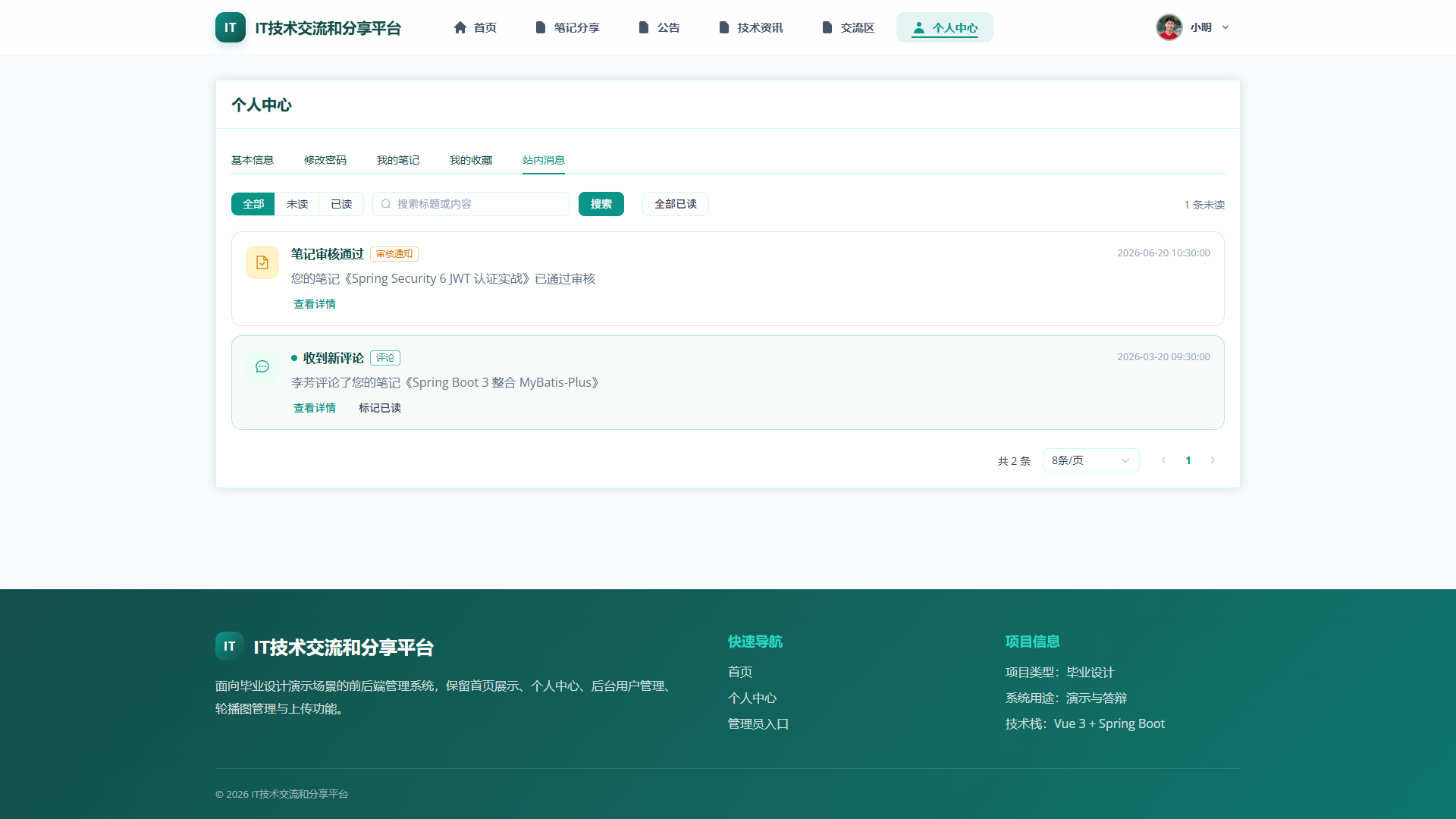Open 首页 in top navigation
This screenshot has height=819, width=1456.
tap(475, 27)
